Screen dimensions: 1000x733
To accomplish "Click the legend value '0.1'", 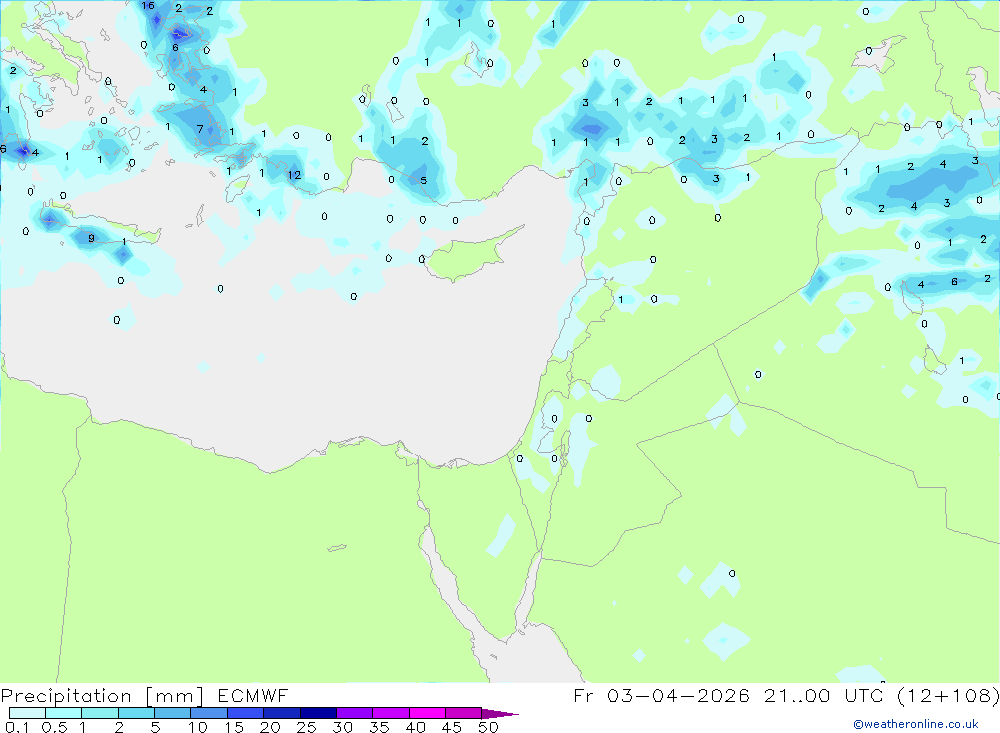I will pos(17,727).
